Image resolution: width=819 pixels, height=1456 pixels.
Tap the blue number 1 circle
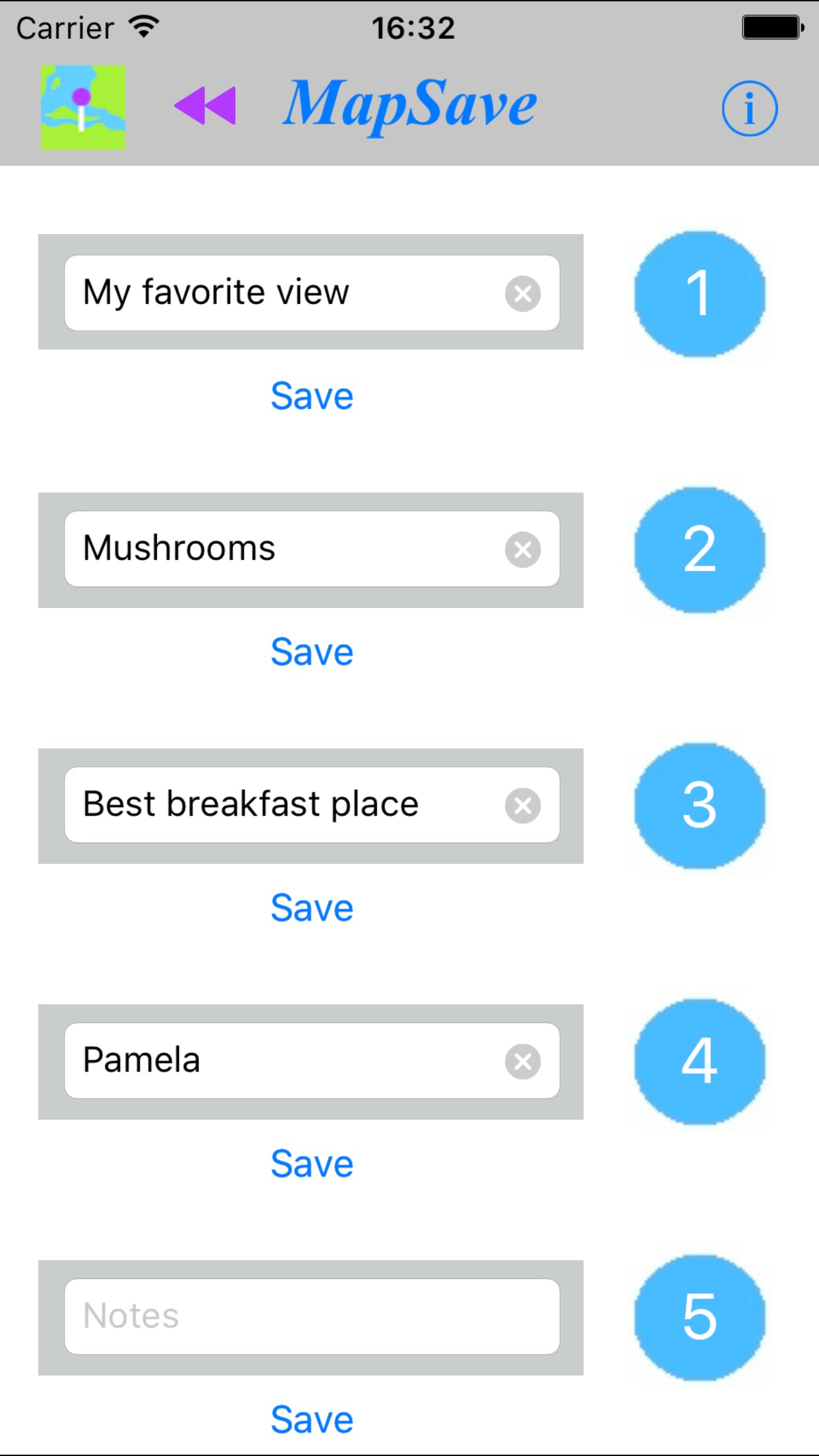699,293
